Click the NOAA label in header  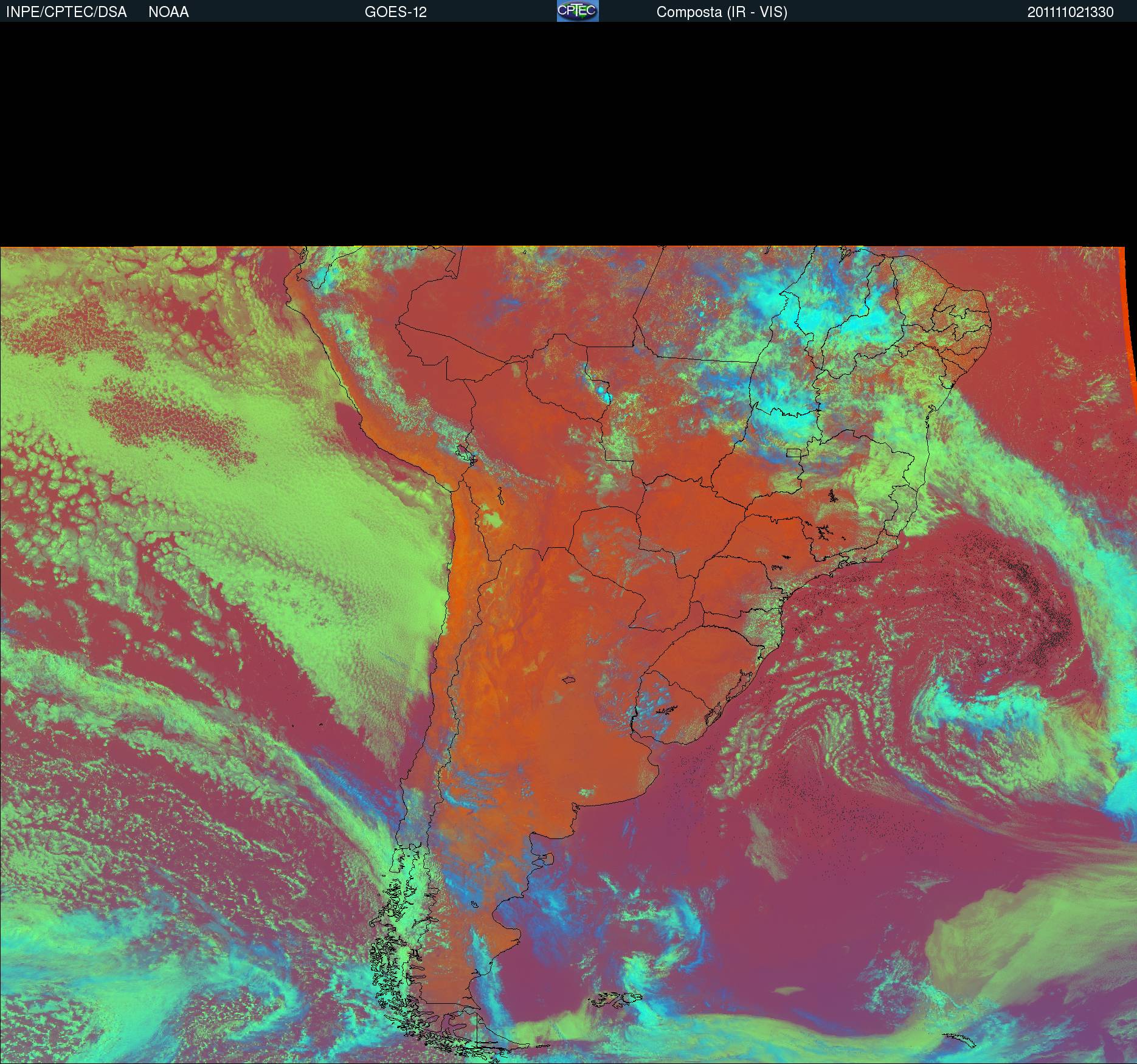[168, 12]
